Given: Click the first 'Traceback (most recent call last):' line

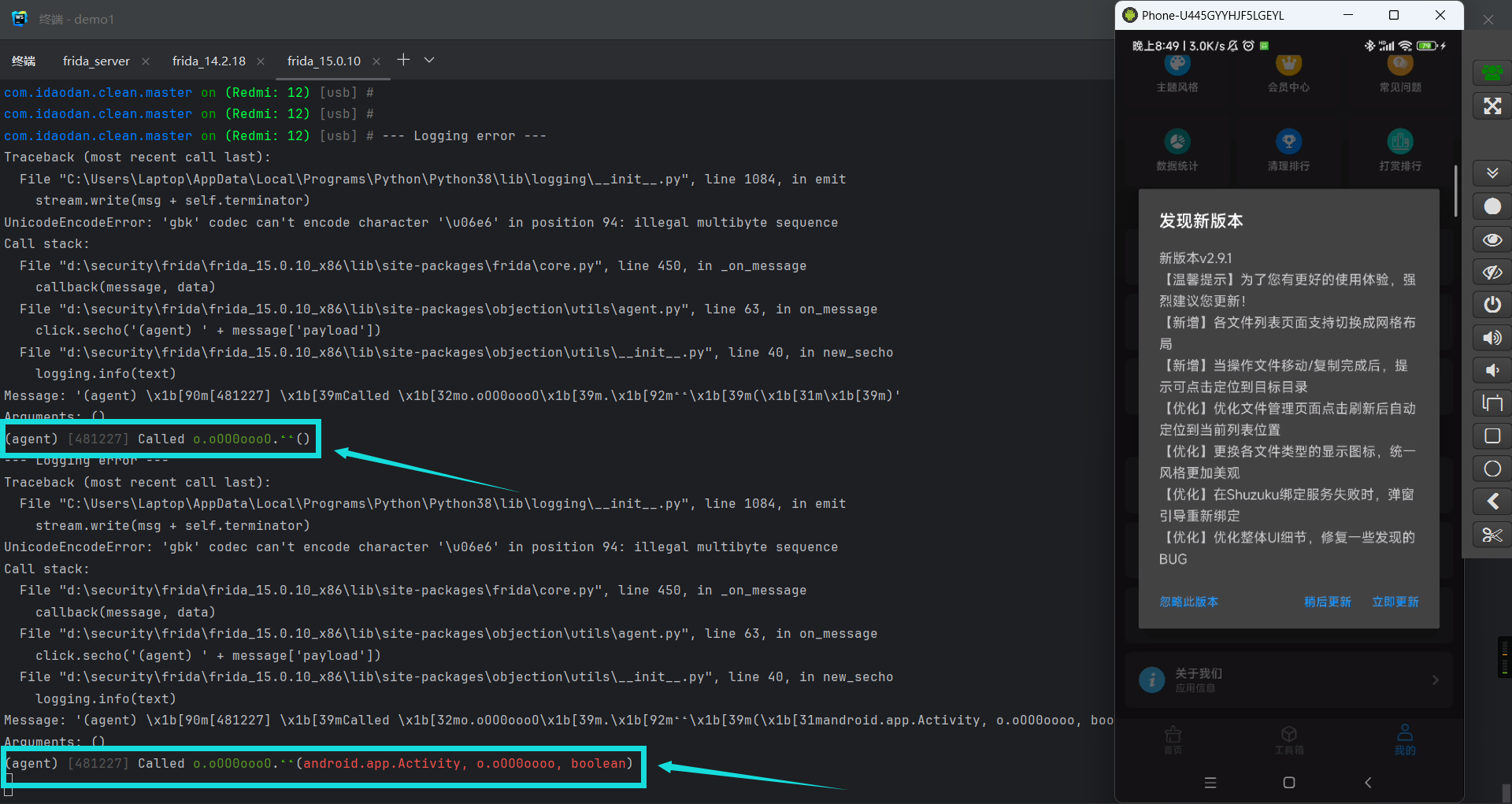Looking at the screenshot, I should point(137,157).
